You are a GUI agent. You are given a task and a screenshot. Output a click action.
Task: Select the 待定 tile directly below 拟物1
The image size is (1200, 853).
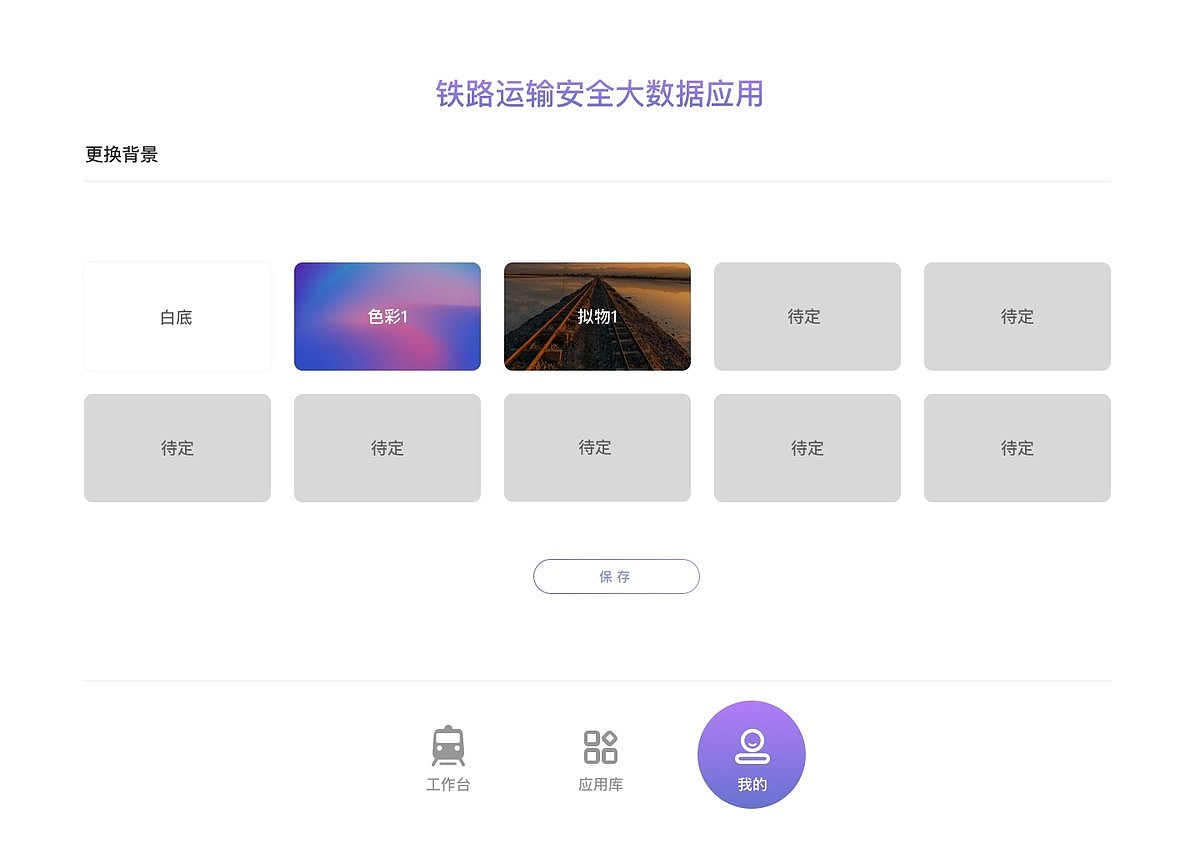(597, 448)
